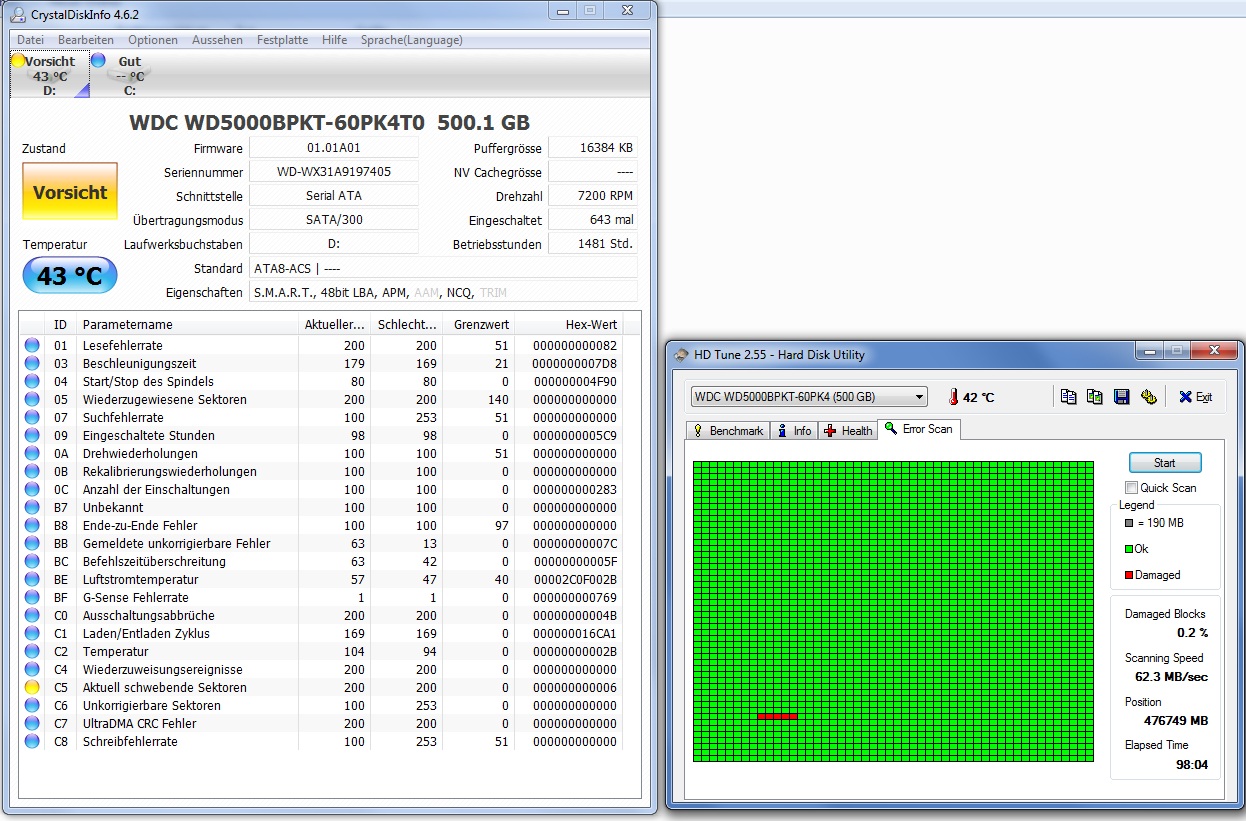Click the Gemeldete unkorrigierbare Fehler row name
1246x821 pixels.
click(x=176, y=543)
